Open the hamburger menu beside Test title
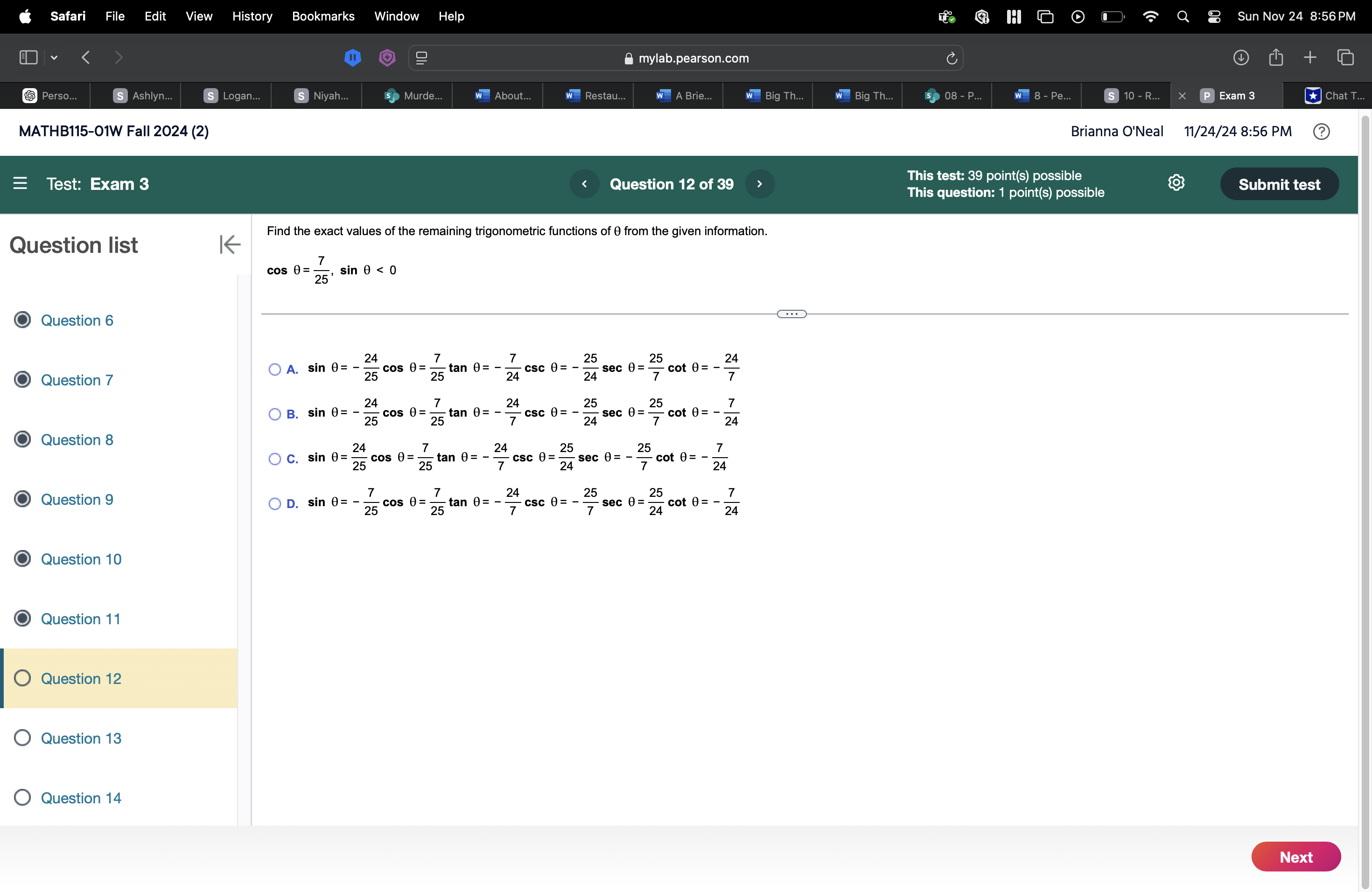The width and height of the screenshot is (1372, 892). 20,184
